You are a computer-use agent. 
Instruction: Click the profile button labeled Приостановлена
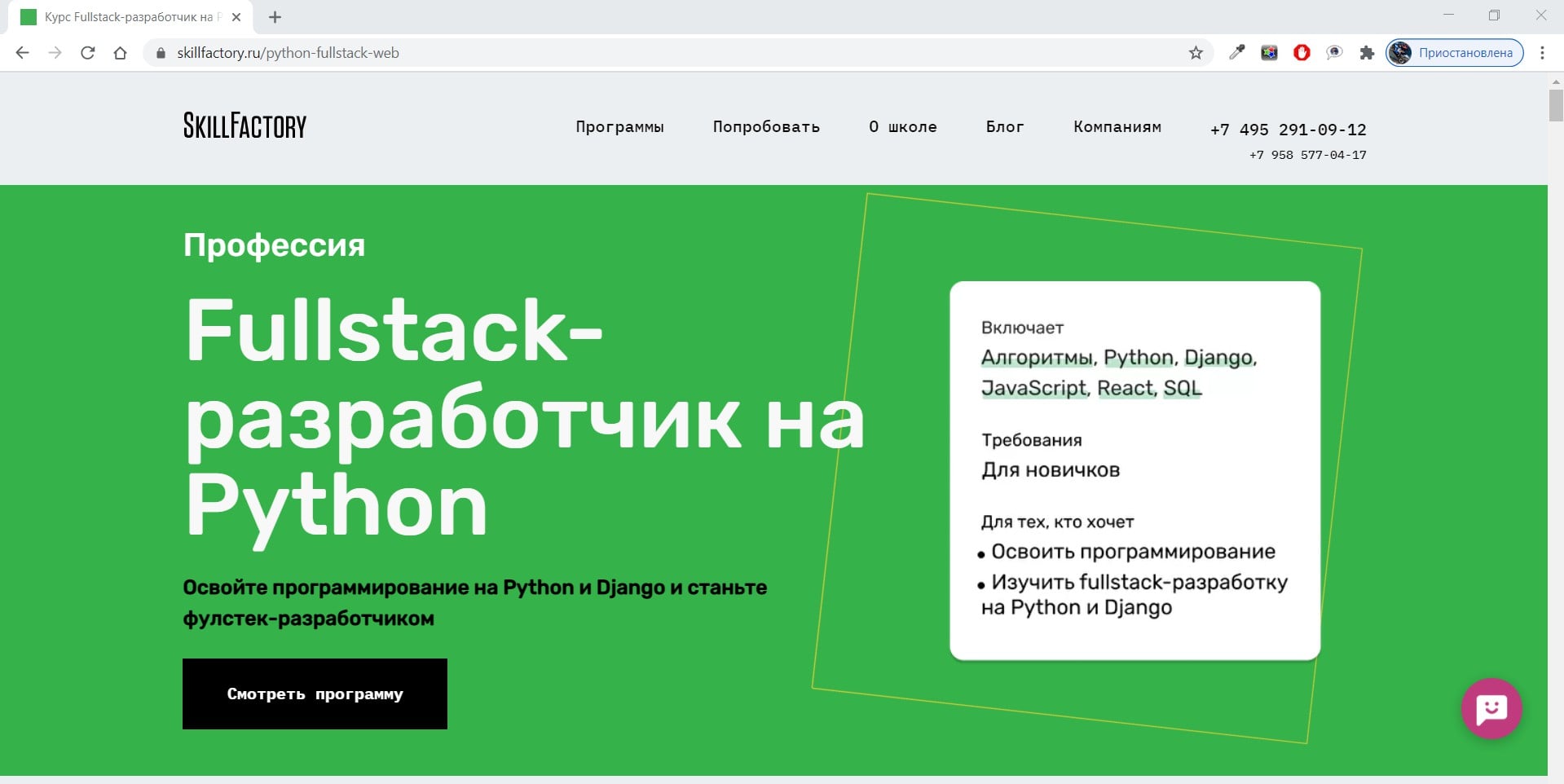click(x=1455, y=53)
